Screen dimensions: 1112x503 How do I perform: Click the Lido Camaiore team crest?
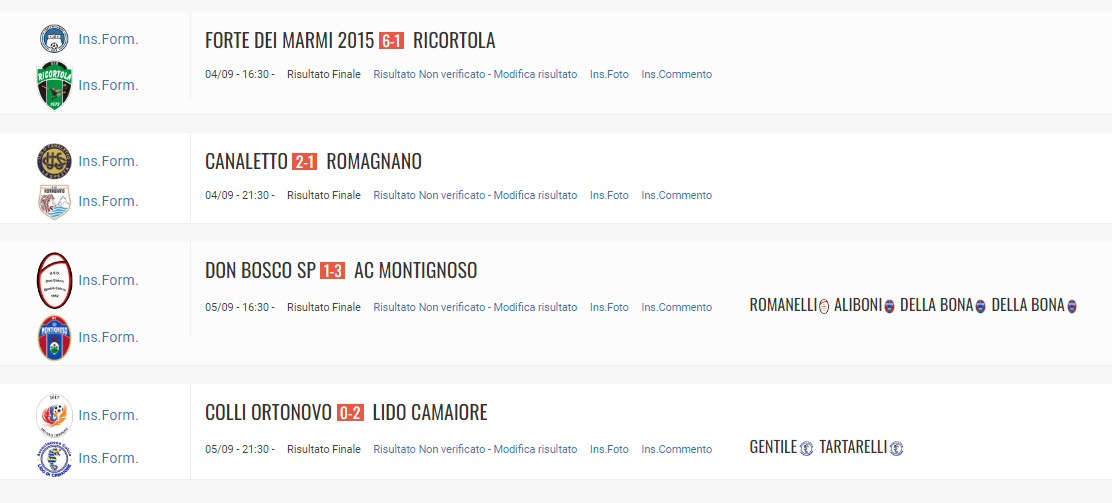click(55, 458)
